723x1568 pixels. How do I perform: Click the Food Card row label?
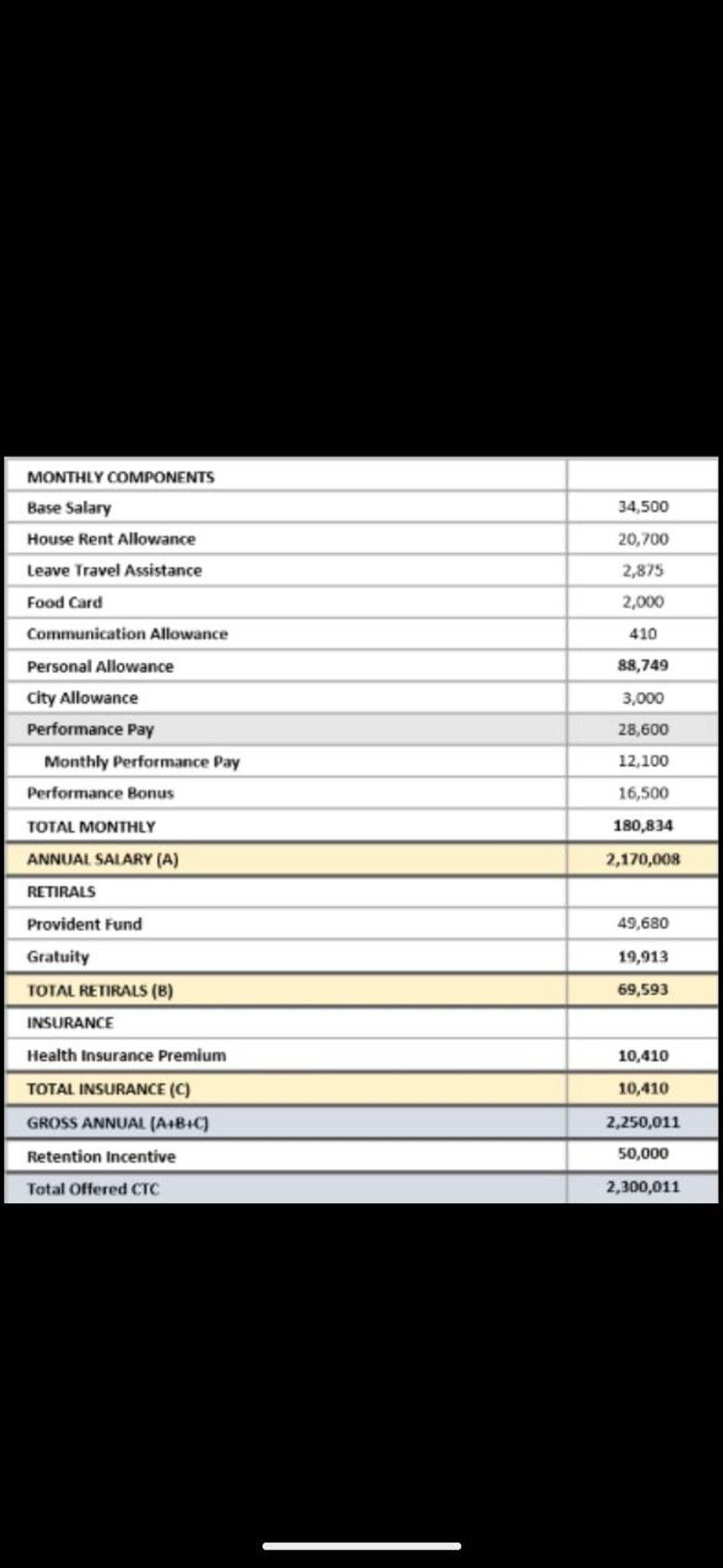64,603
